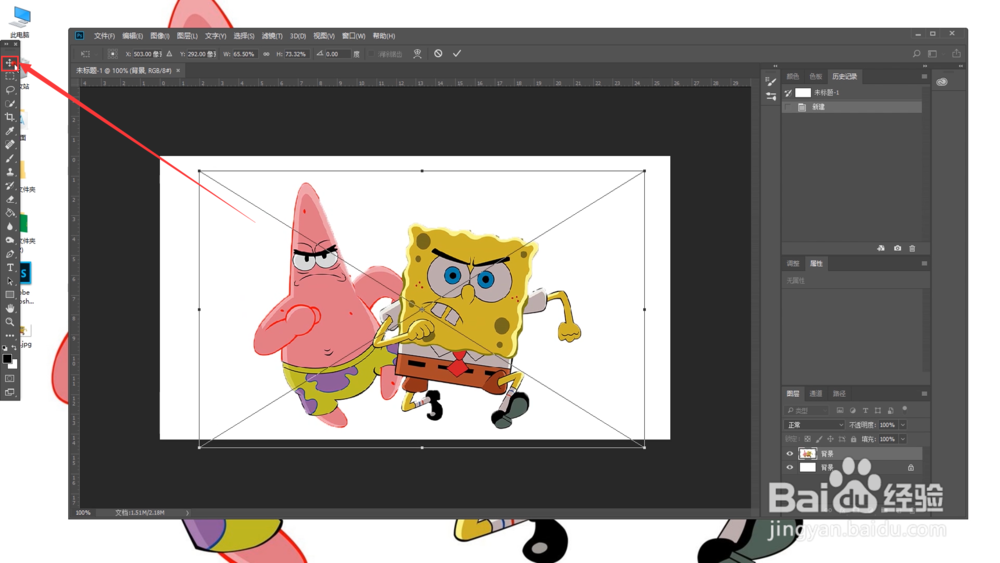Switch to the 通道 tab
Viewport: 1000px width, 563px height.
point(816,394)
